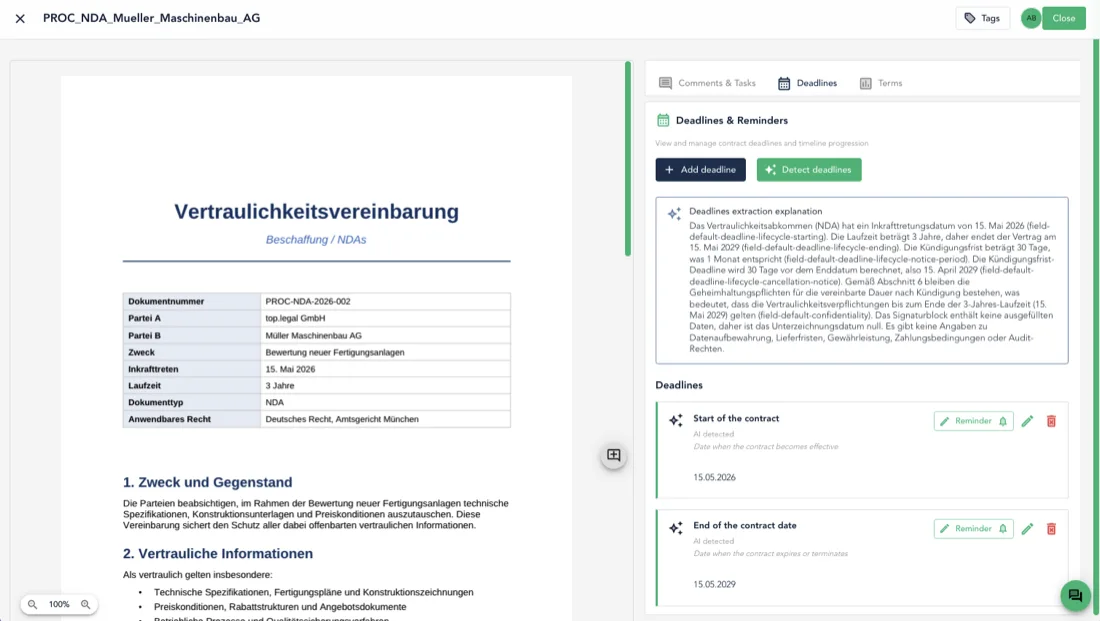Open the Tags menu
Image resolution: width=1100 pixels, height=621 pixels.
[982, 18]
